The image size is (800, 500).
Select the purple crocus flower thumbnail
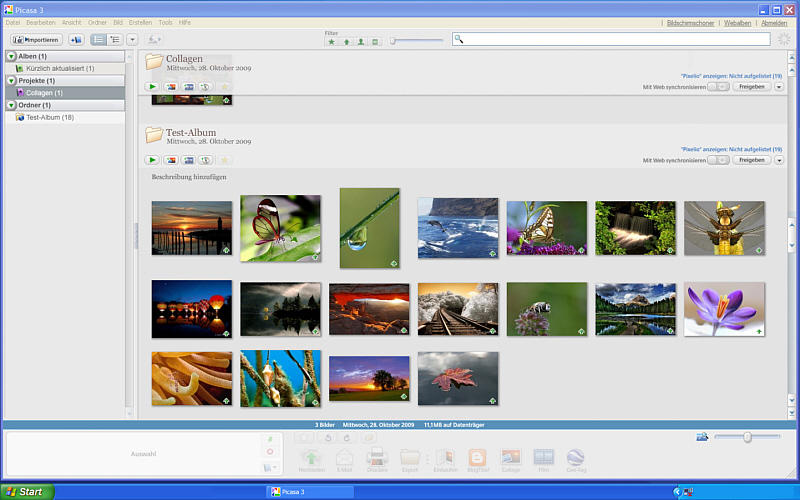coord(724,308)
